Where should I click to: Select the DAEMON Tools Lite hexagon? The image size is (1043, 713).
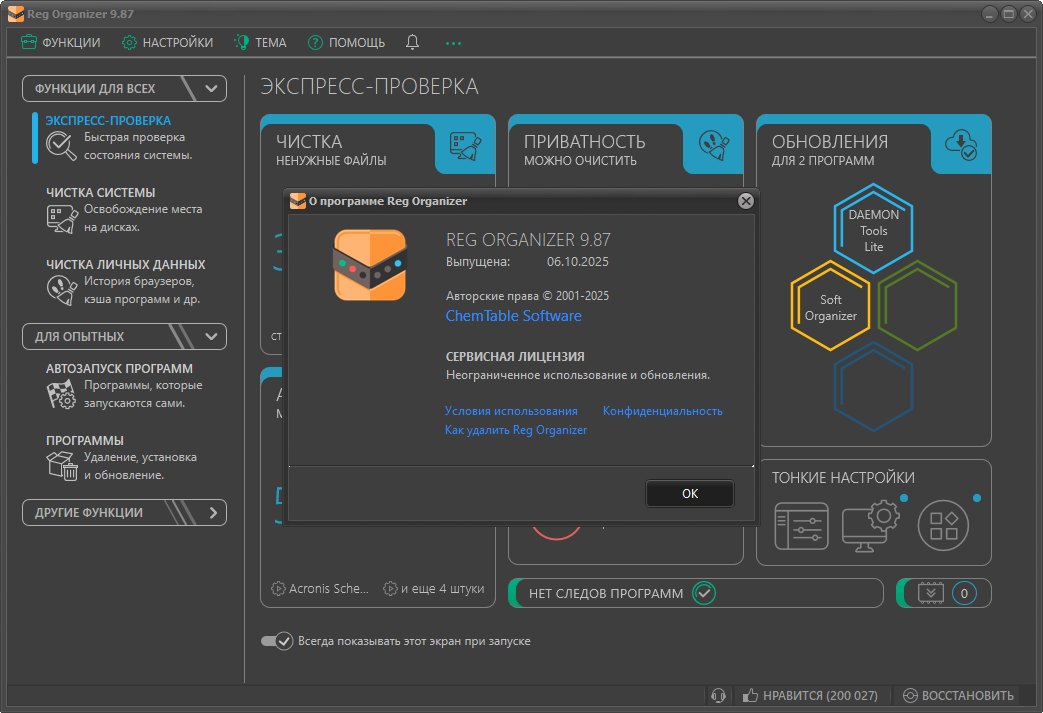point(873,230)
